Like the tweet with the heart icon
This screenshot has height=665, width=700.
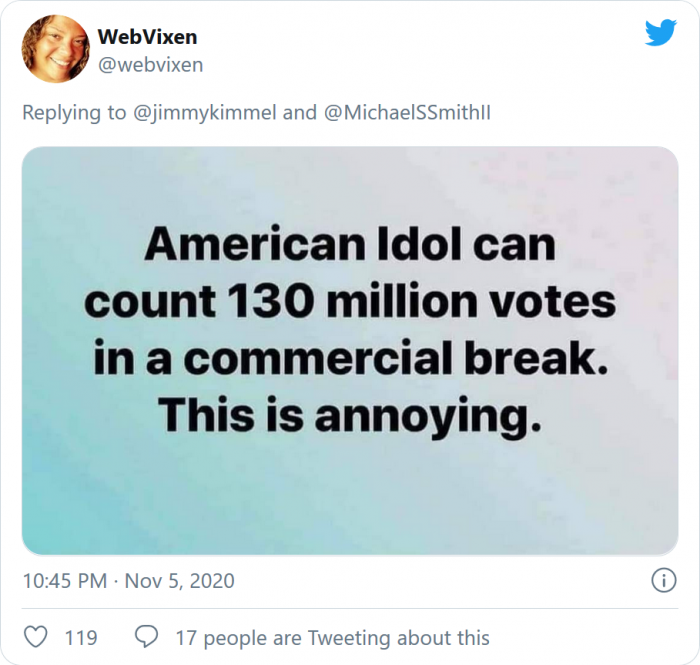35,637
